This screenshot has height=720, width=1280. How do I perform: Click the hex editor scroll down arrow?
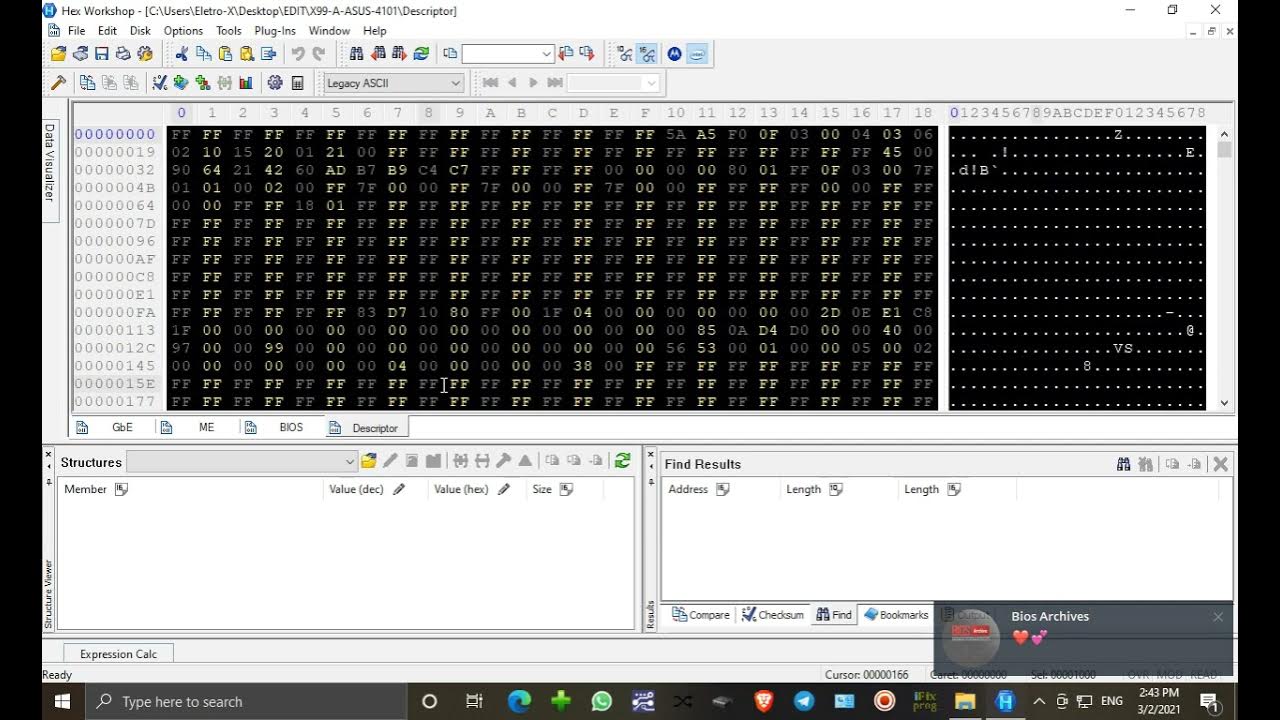click(1225, 403)
